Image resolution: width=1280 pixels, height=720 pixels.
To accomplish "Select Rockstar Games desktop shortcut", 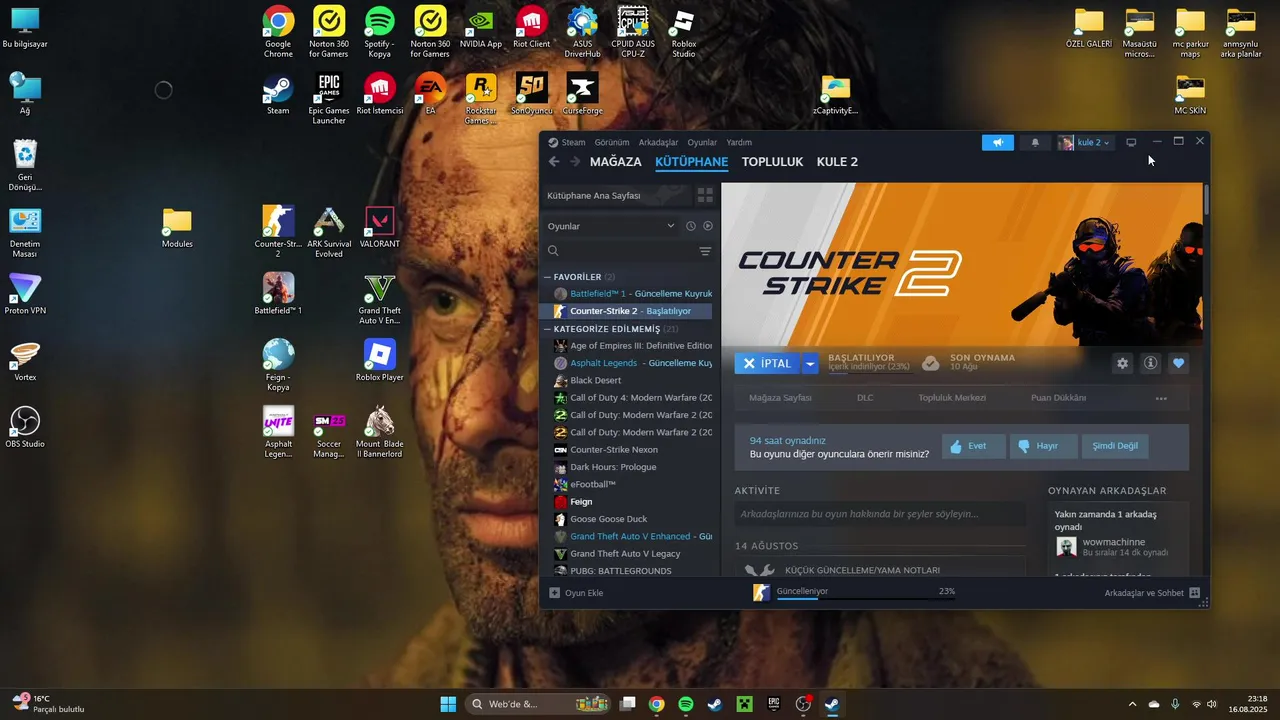I will coord(481,99).
